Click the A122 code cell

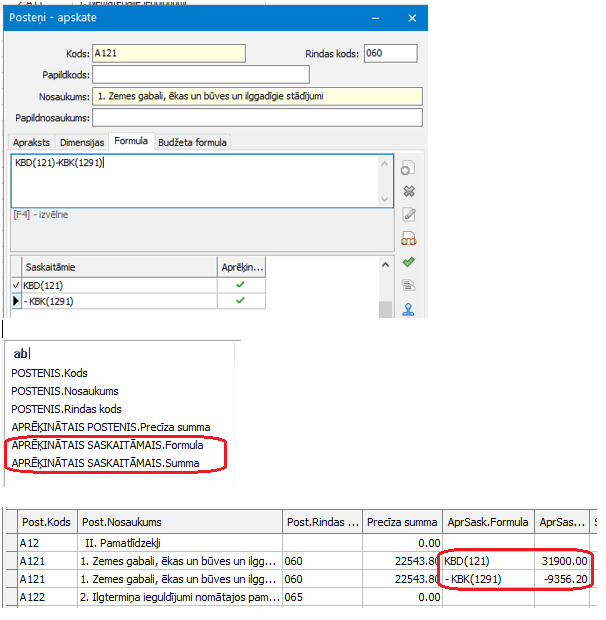pos(47,597)
